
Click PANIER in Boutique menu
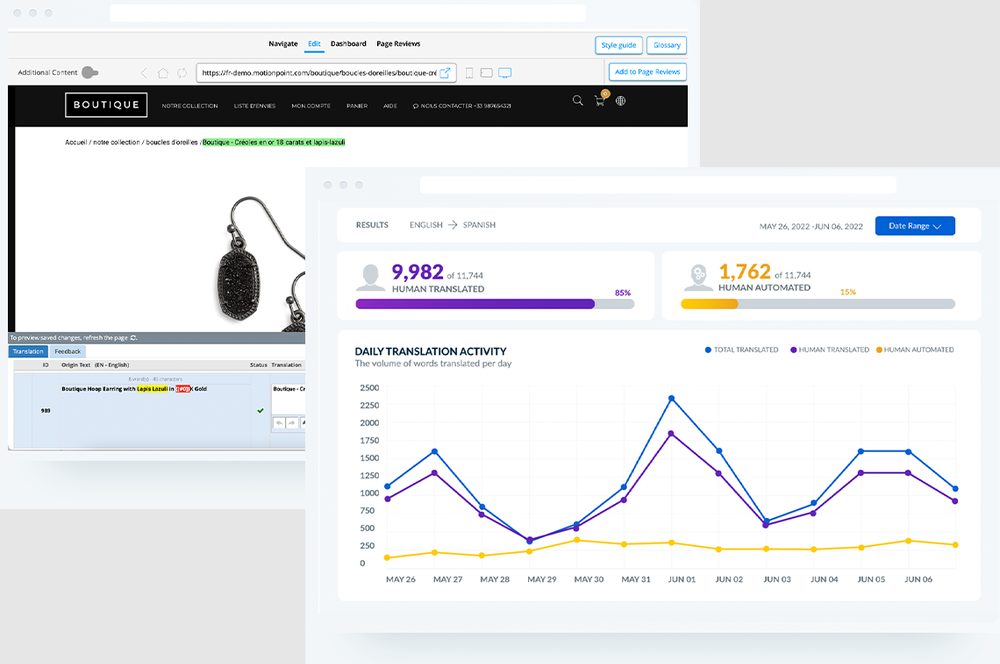357,106
